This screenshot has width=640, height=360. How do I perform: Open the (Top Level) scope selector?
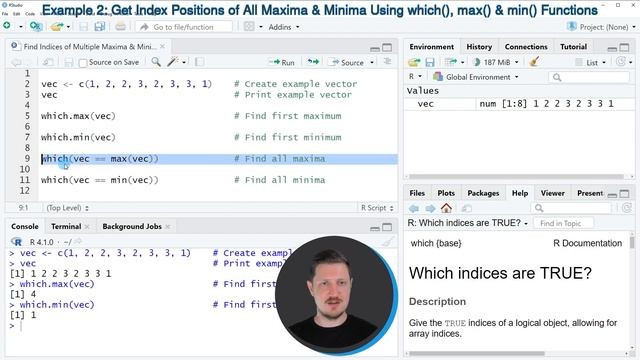click(67, 208)
